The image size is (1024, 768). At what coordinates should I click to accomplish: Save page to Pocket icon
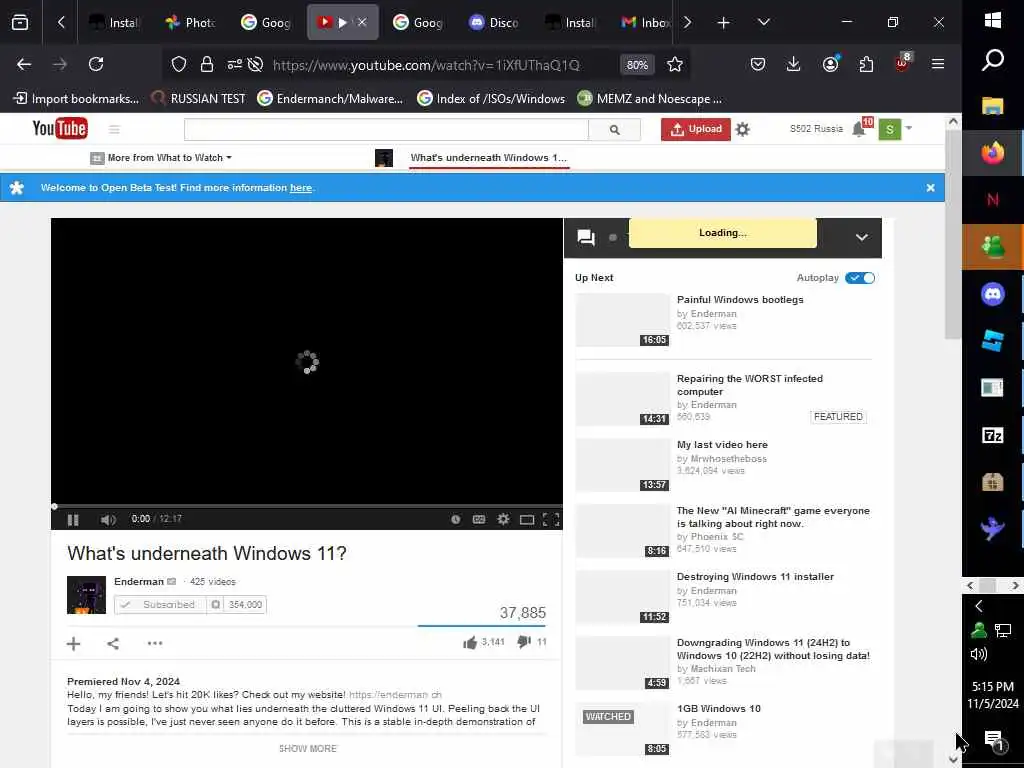[x=758, y=64]
